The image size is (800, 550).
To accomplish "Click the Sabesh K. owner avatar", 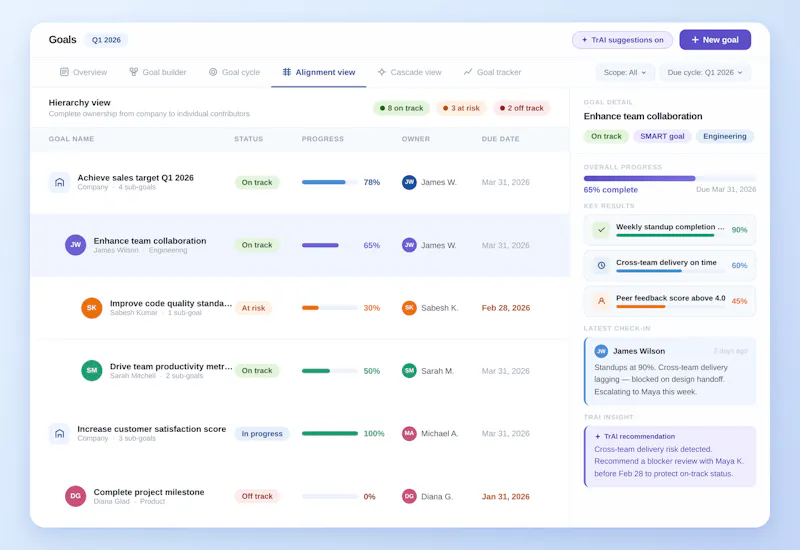I will tap(409, 308).
